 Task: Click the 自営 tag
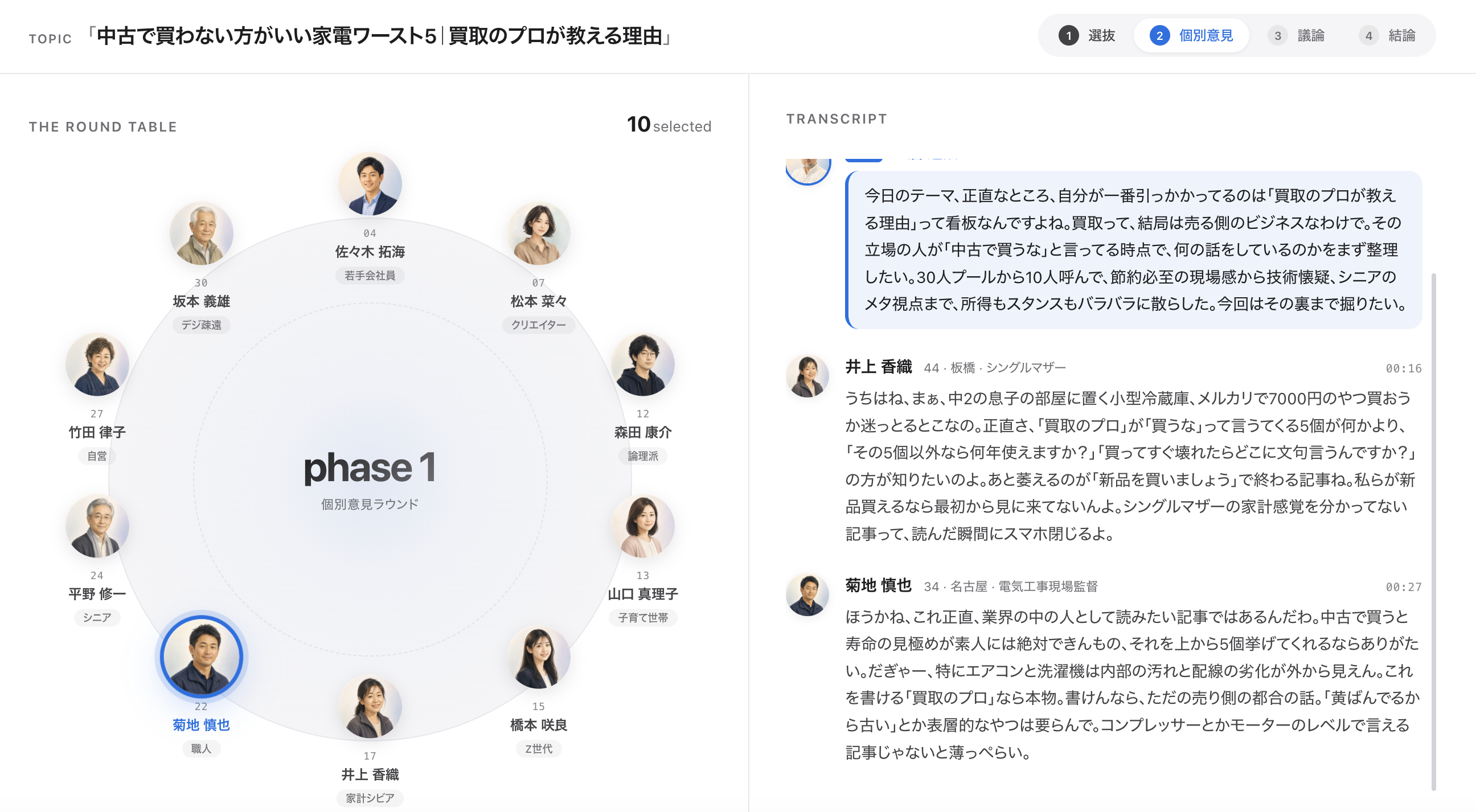coord(97,456)
